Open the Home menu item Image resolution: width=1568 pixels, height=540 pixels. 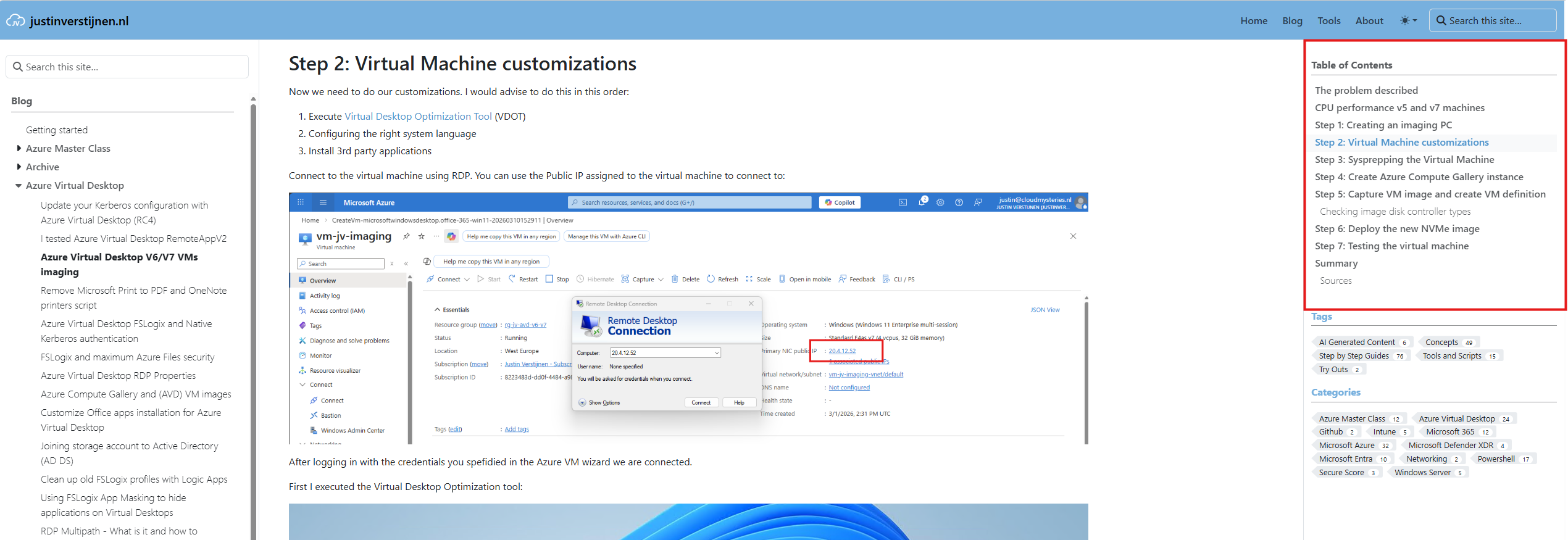(1253, 20)
